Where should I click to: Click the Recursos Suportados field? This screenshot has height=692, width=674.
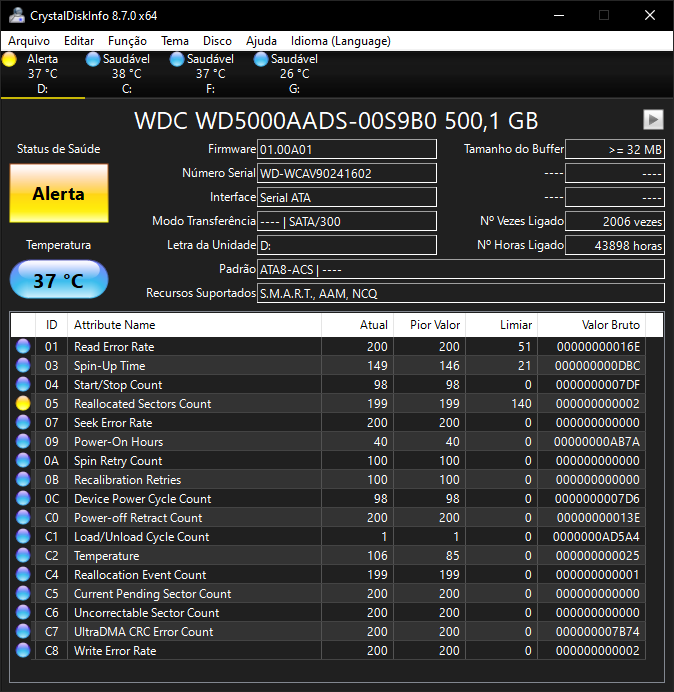click(x=461, y=293)
